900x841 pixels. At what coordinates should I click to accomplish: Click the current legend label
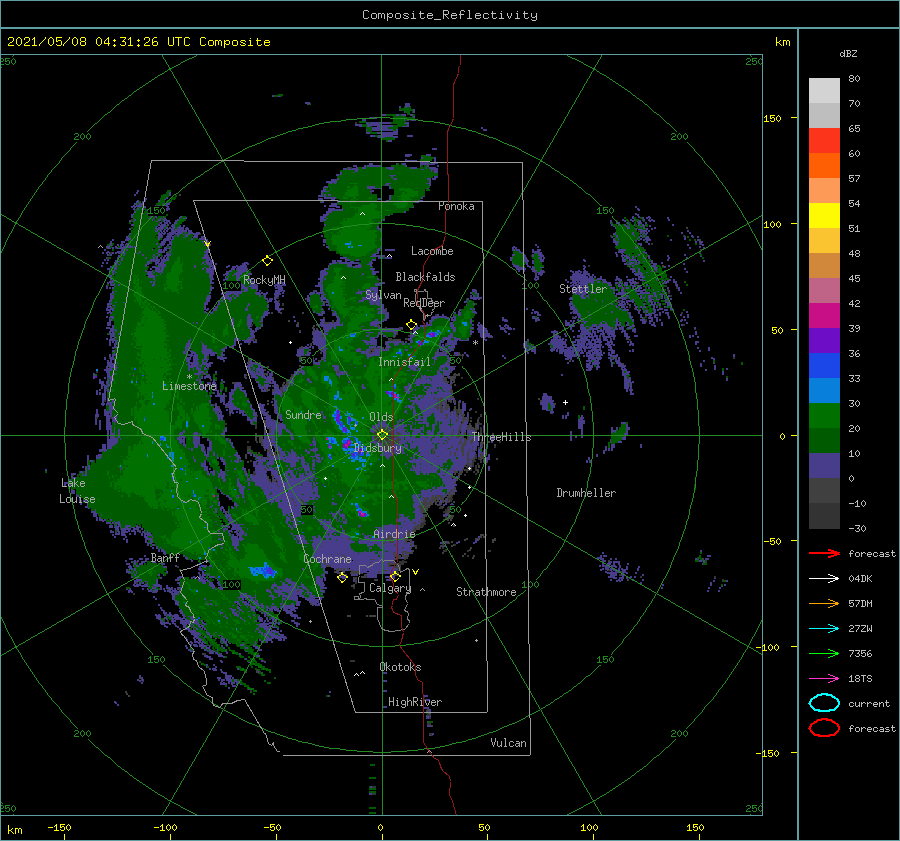(x=869, y=704)
